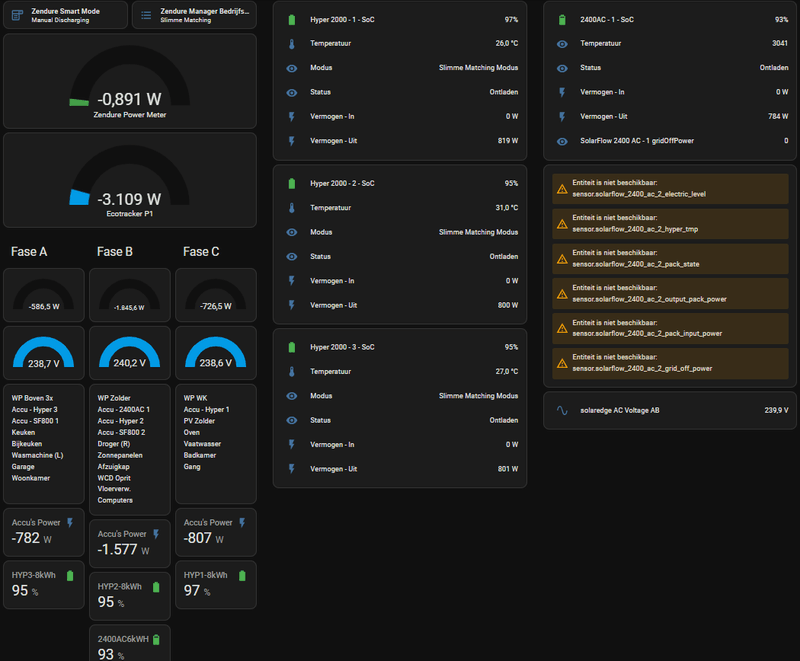Viewport: 800px width, 661px height.
Task: Open Accu's Power -807 W card
Action: [x=216, y=532]
